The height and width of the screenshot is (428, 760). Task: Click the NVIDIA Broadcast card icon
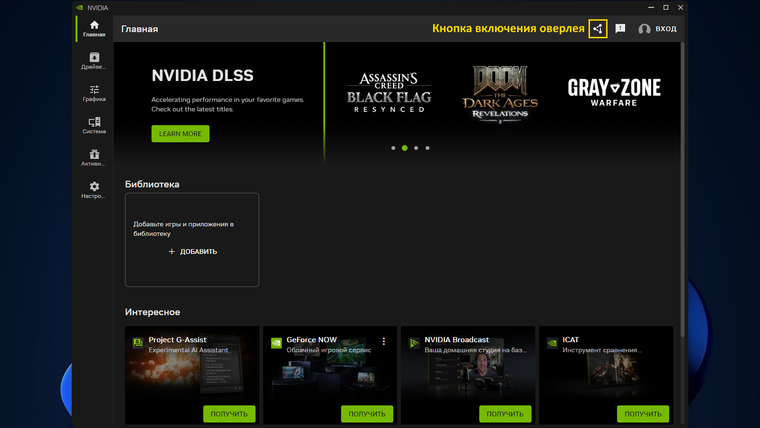[414, 343]
